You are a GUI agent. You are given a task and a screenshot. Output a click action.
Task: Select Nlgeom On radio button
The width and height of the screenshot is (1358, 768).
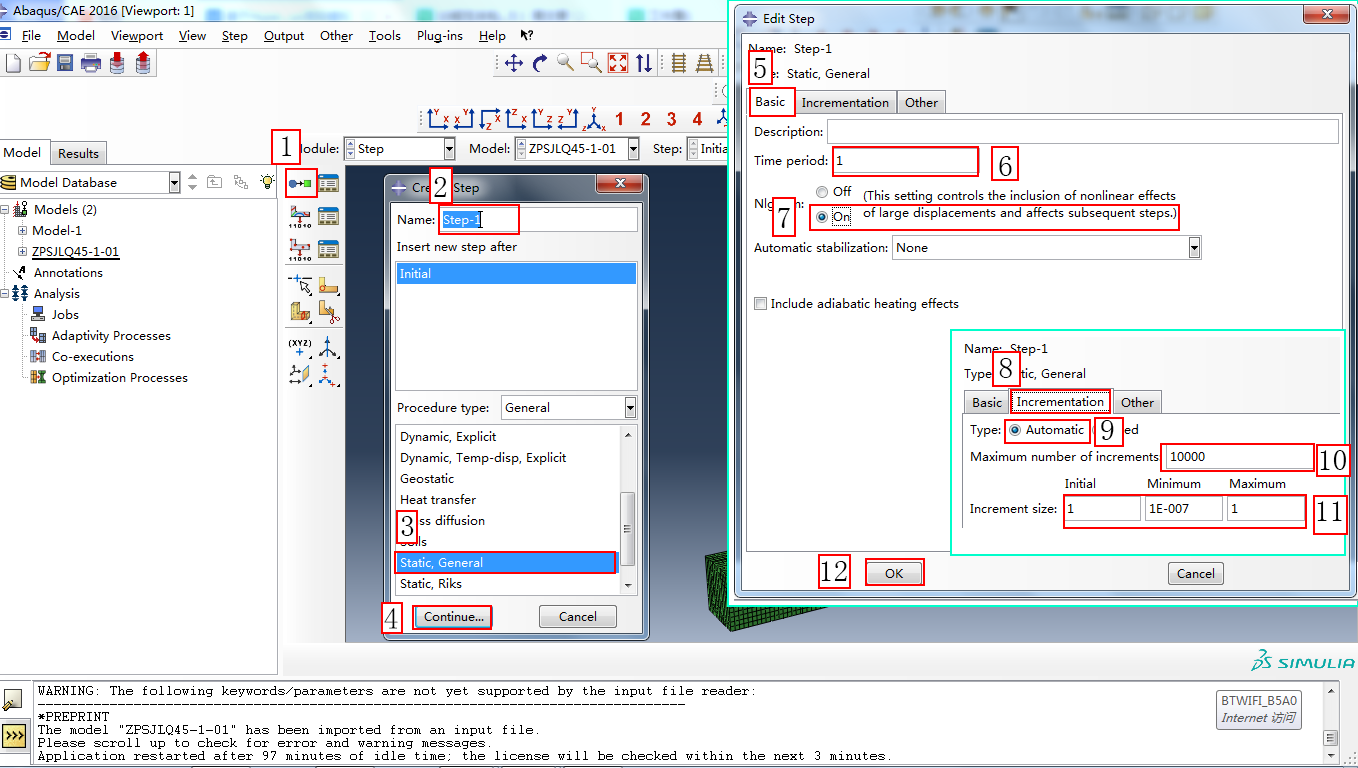[822, 216]
